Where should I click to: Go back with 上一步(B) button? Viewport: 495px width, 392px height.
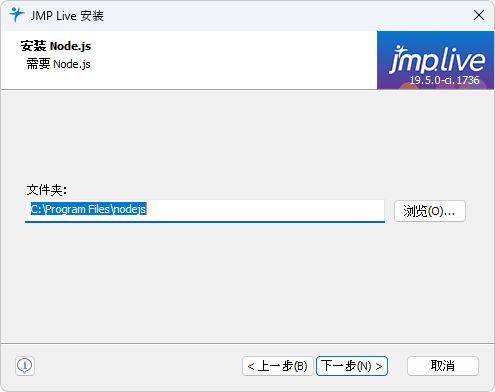pos(278,366)
